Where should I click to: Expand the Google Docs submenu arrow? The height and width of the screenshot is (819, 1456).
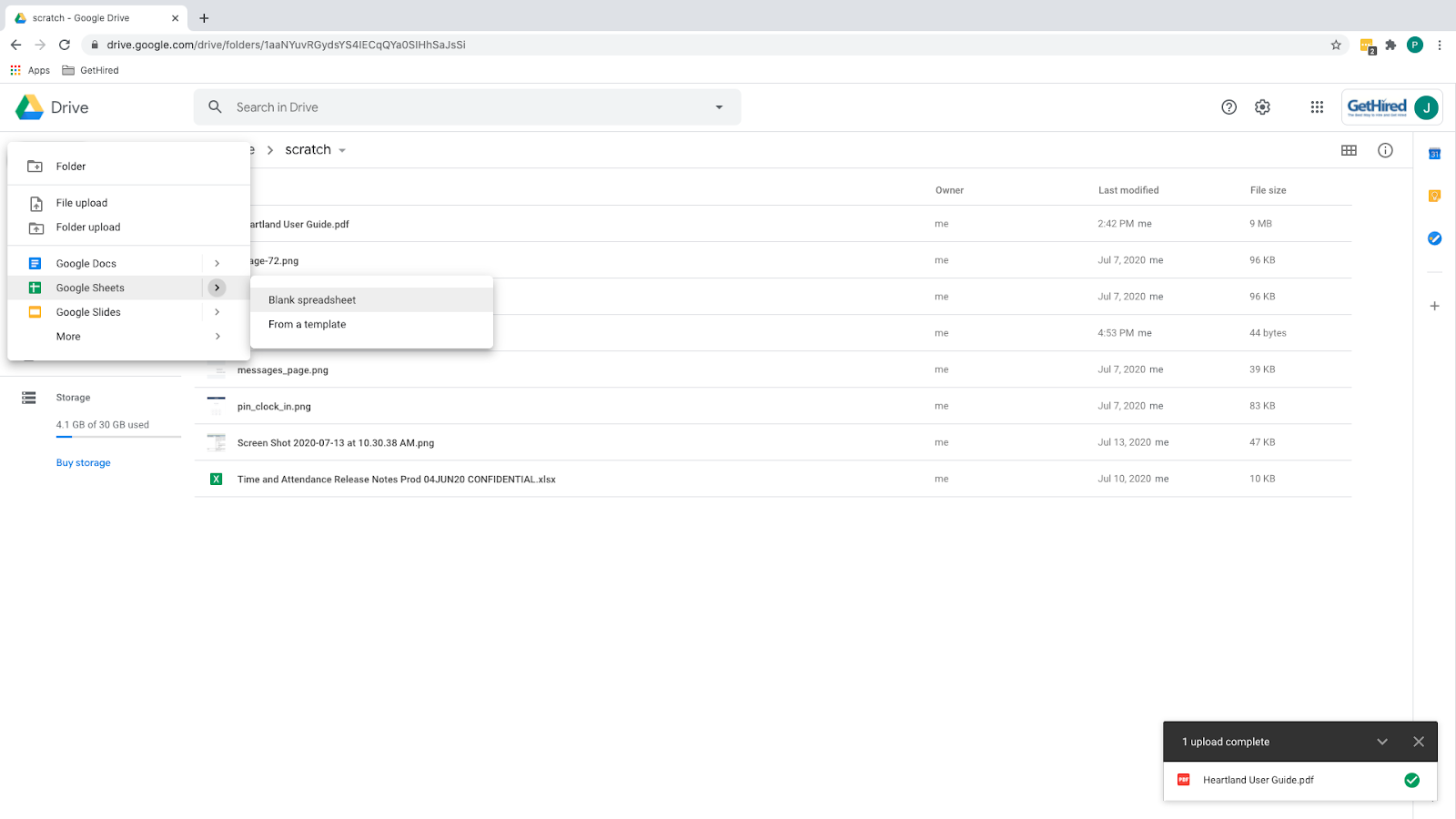coord(217,264)
